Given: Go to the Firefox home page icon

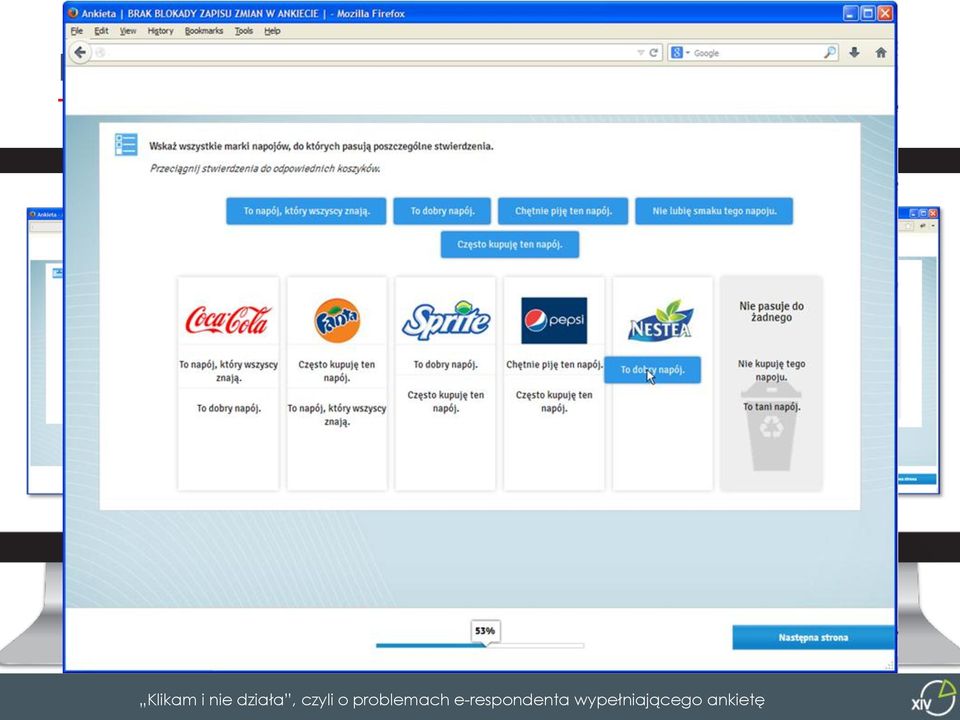Looking at the screenshot, I should click(880, 53).
